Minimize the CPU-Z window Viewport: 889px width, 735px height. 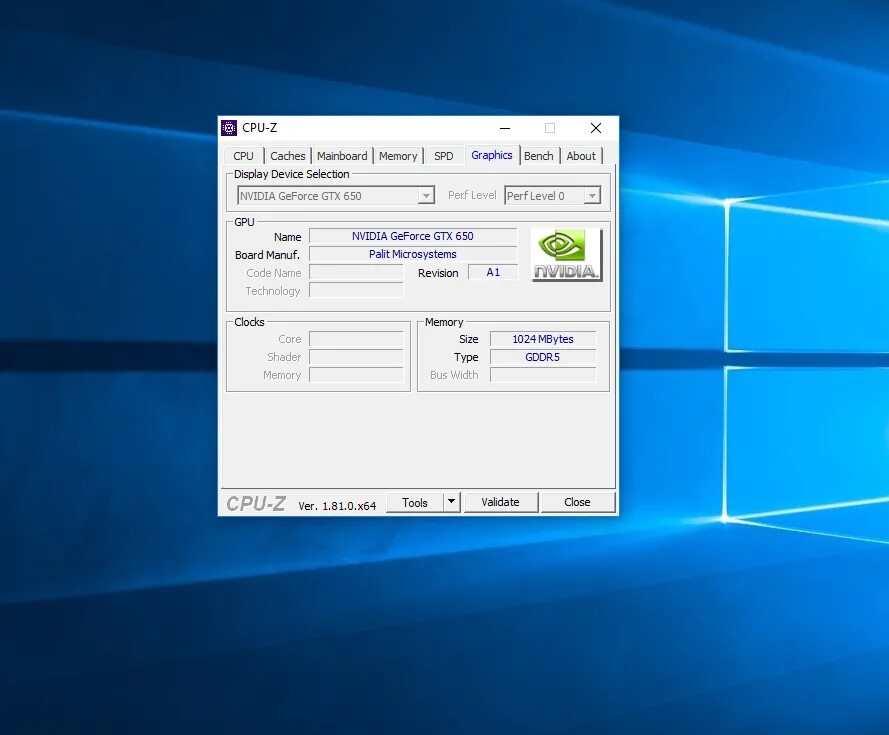pyautogui.click(x=505, y=128)
